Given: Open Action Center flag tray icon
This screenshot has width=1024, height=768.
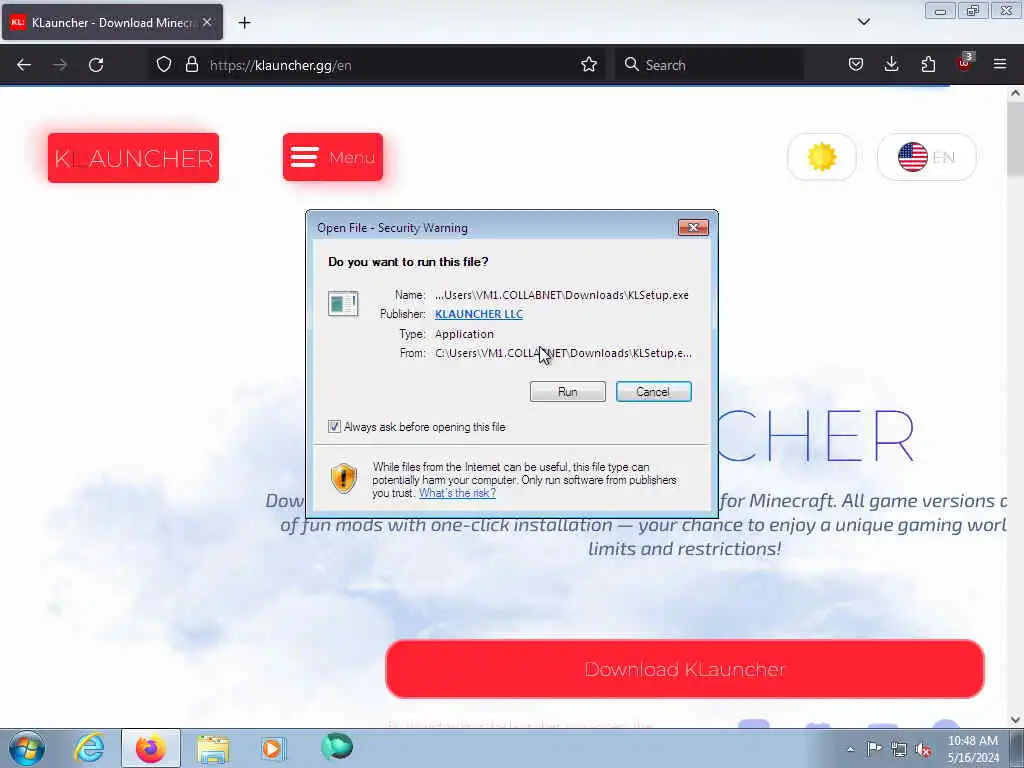Looking at the screenshot, I should [874, 749].
